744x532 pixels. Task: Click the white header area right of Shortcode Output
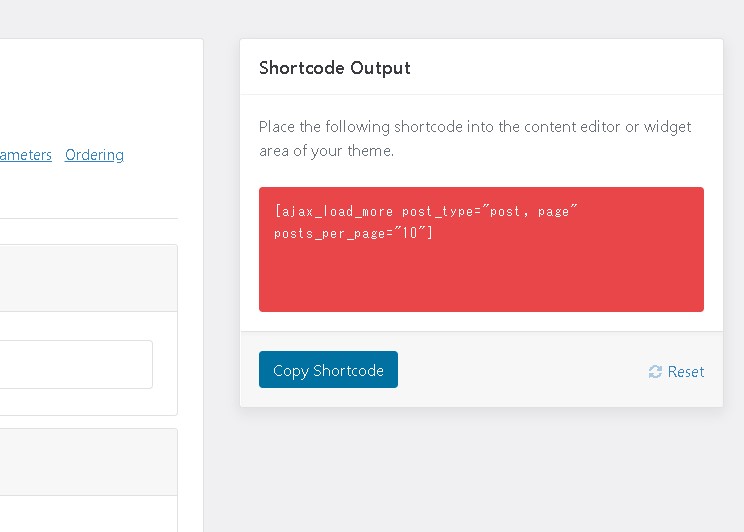point(570,68)
